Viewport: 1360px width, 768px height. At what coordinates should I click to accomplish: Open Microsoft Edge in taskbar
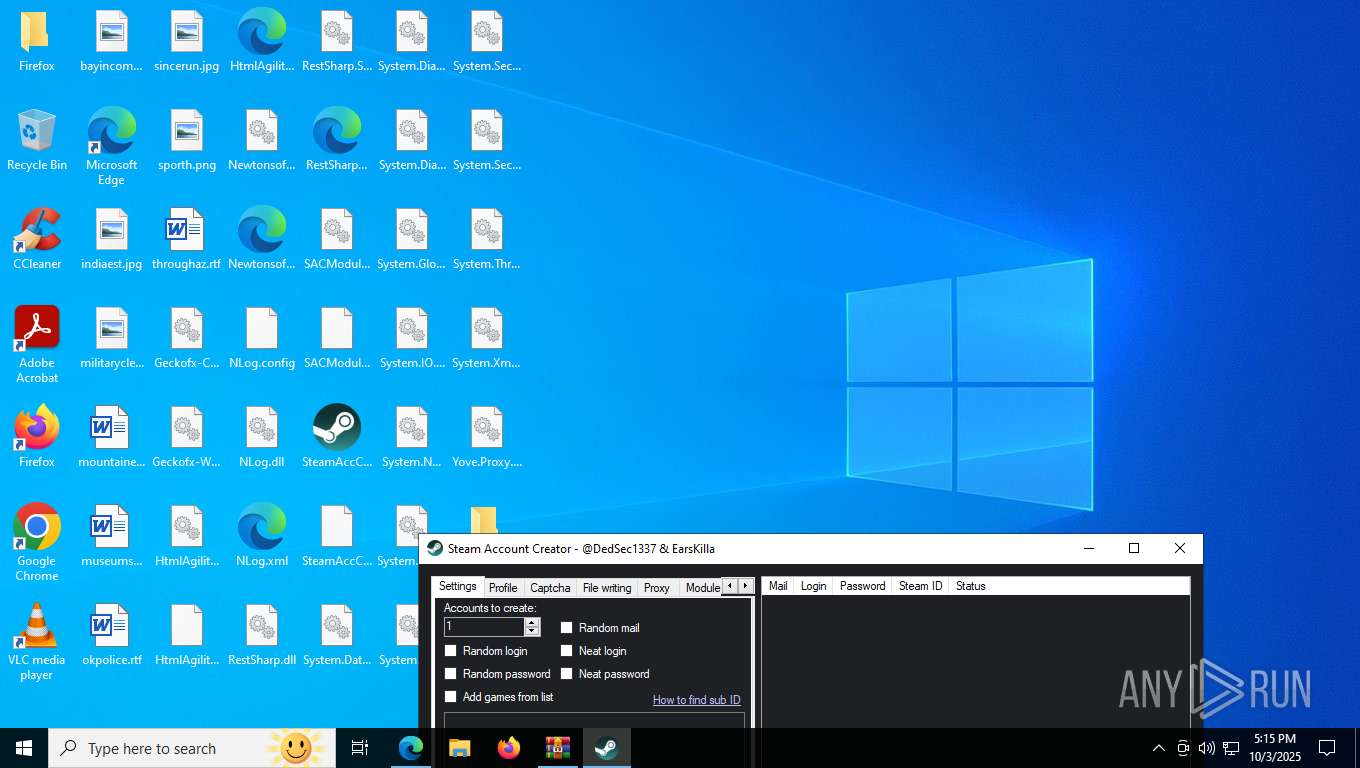pos(411,748)
